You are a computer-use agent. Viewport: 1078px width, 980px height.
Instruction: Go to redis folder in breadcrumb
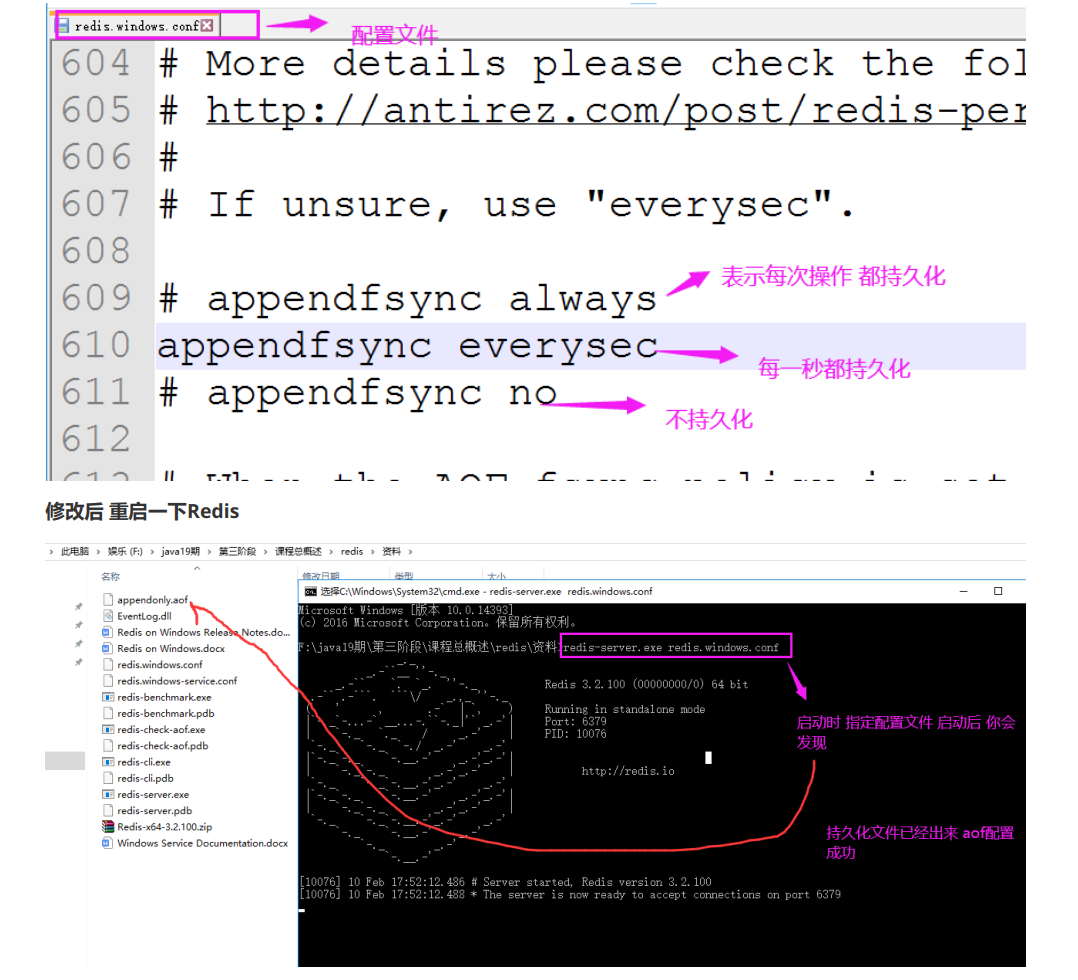pyautogui.click(x=352, y=552)
